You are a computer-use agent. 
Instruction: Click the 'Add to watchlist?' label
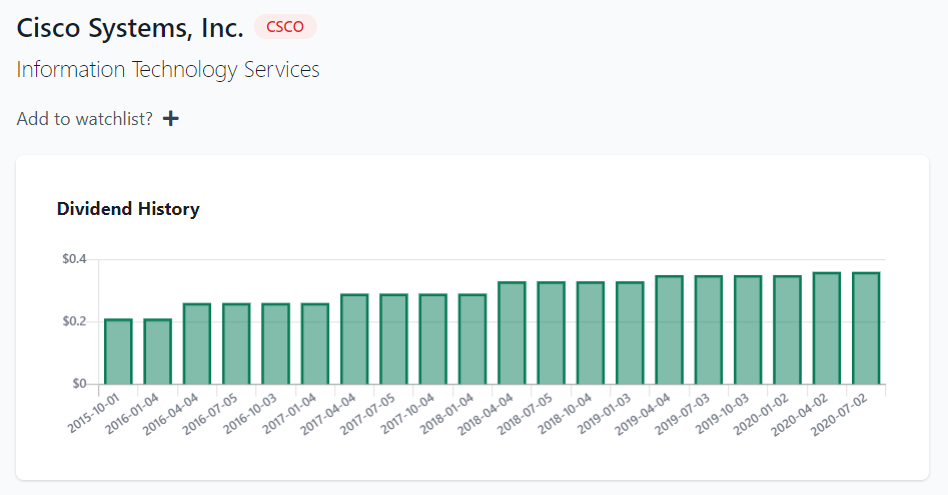(85, 119)
